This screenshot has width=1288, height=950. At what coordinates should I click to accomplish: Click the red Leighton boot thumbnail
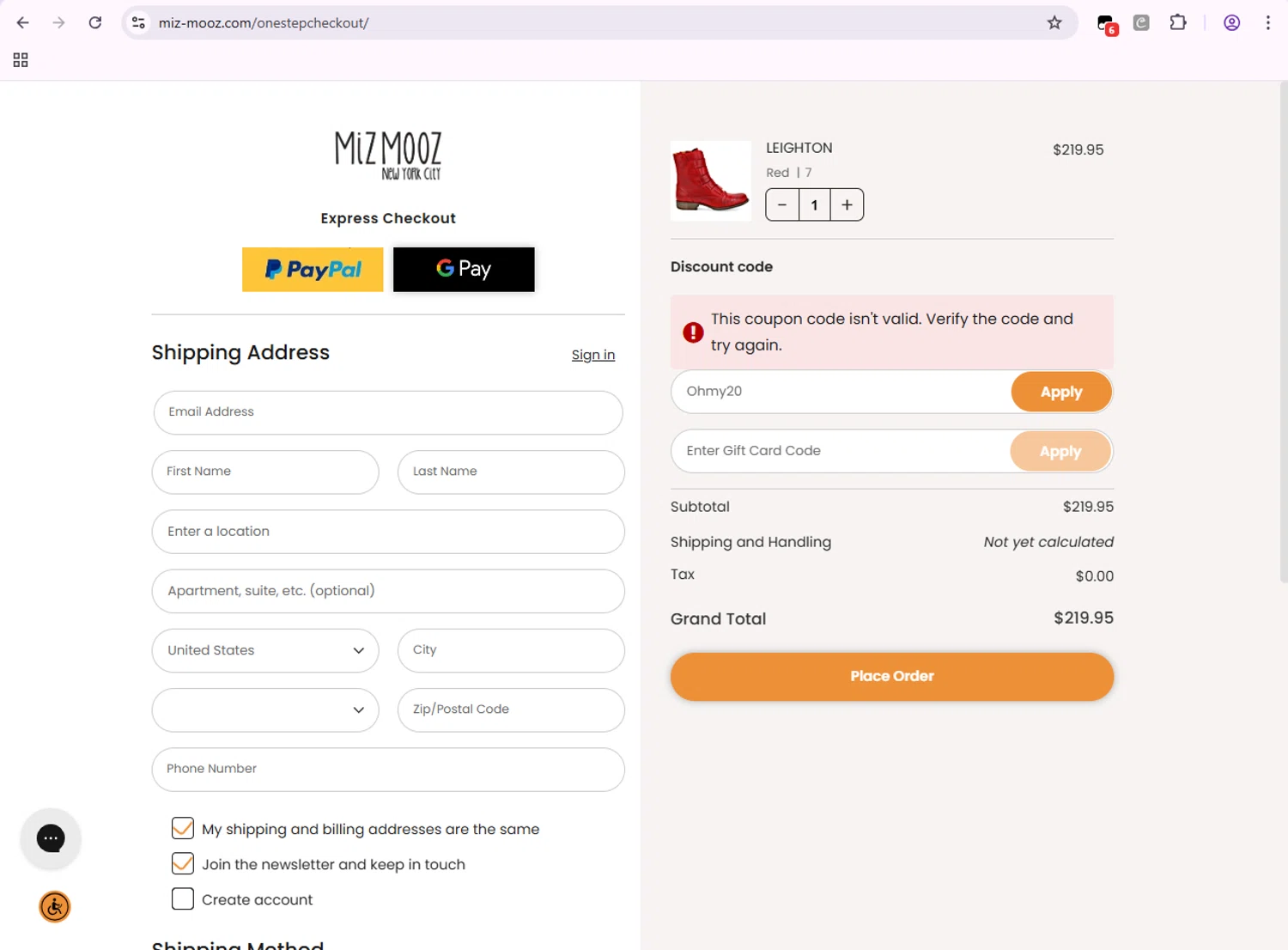pos(711,181)
